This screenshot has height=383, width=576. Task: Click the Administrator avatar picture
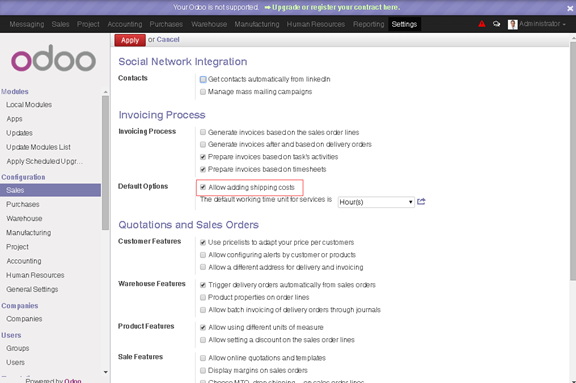512,24
